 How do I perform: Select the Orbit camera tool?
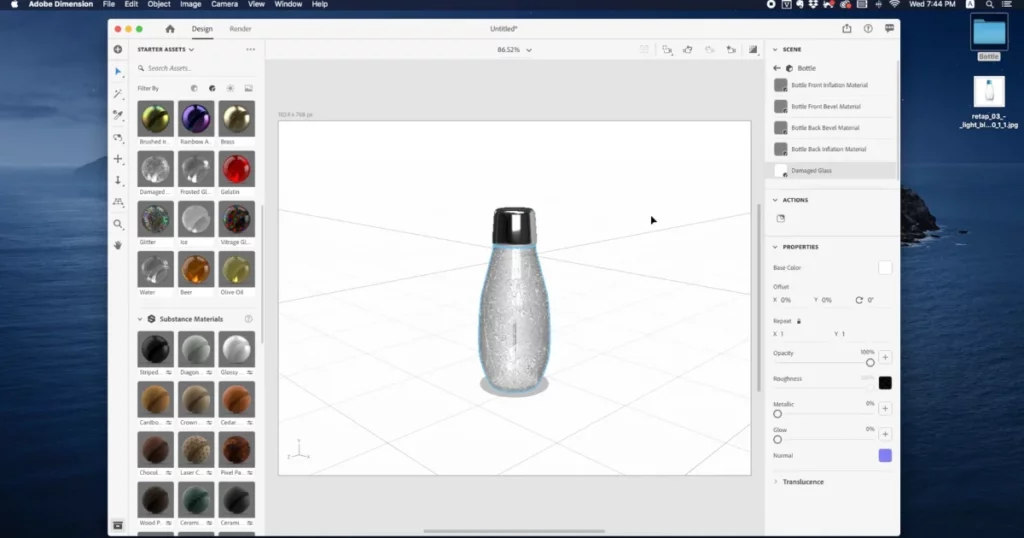[x=118, y=138]
